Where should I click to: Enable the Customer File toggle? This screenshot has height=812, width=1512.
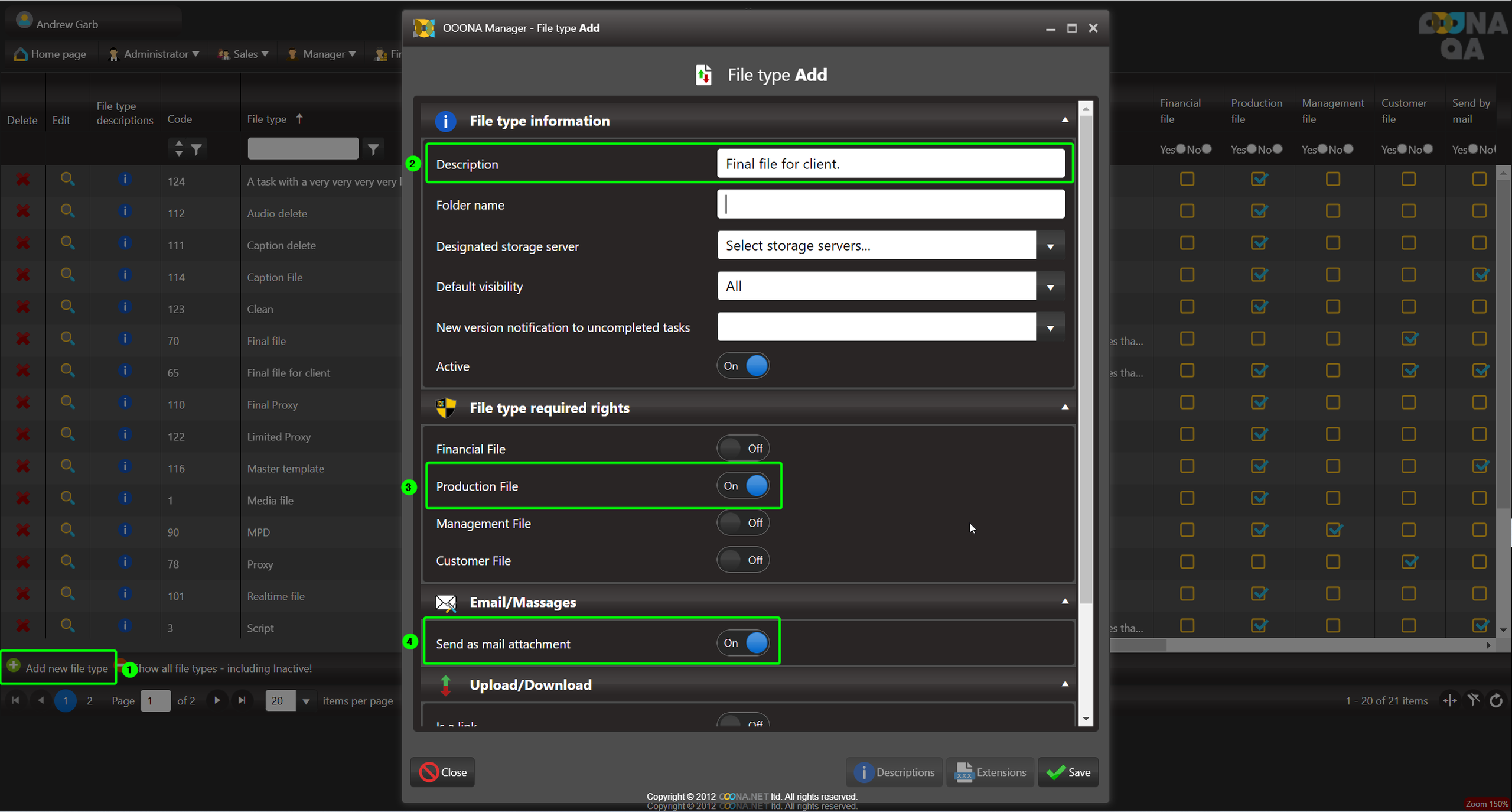coord(743,560)
